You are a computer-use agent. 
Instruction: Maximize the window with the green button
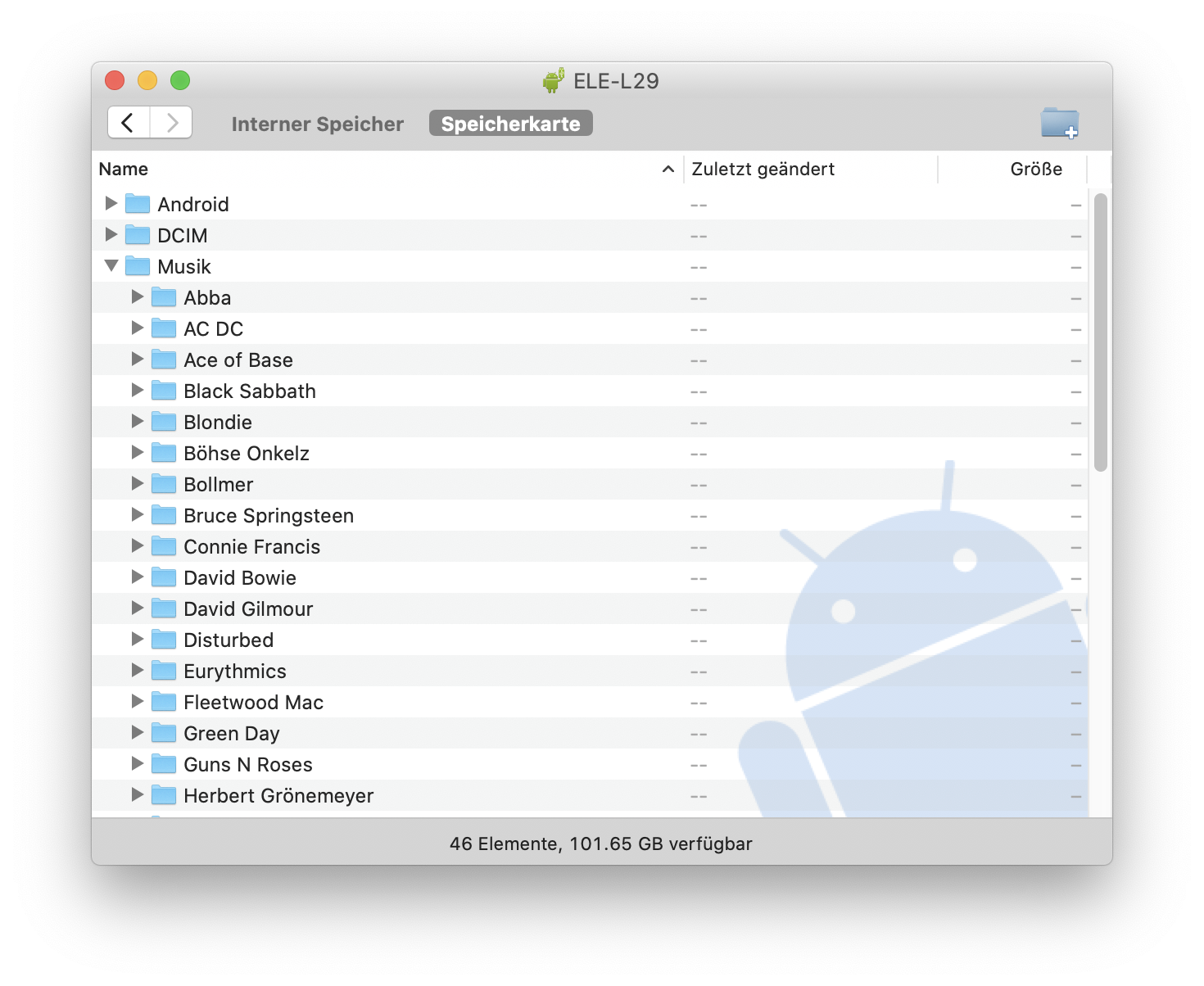pos(180,80)
